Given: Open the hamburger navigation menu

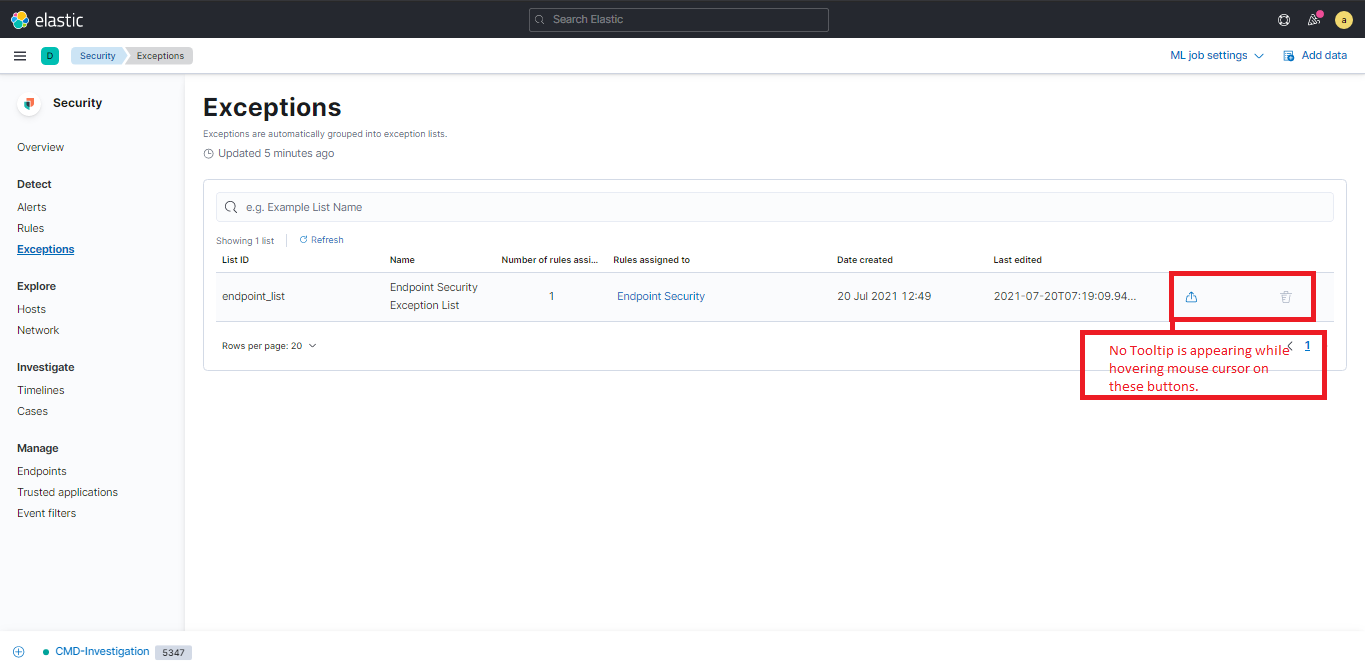Looking at the screenshot, I should click(20, 56).
